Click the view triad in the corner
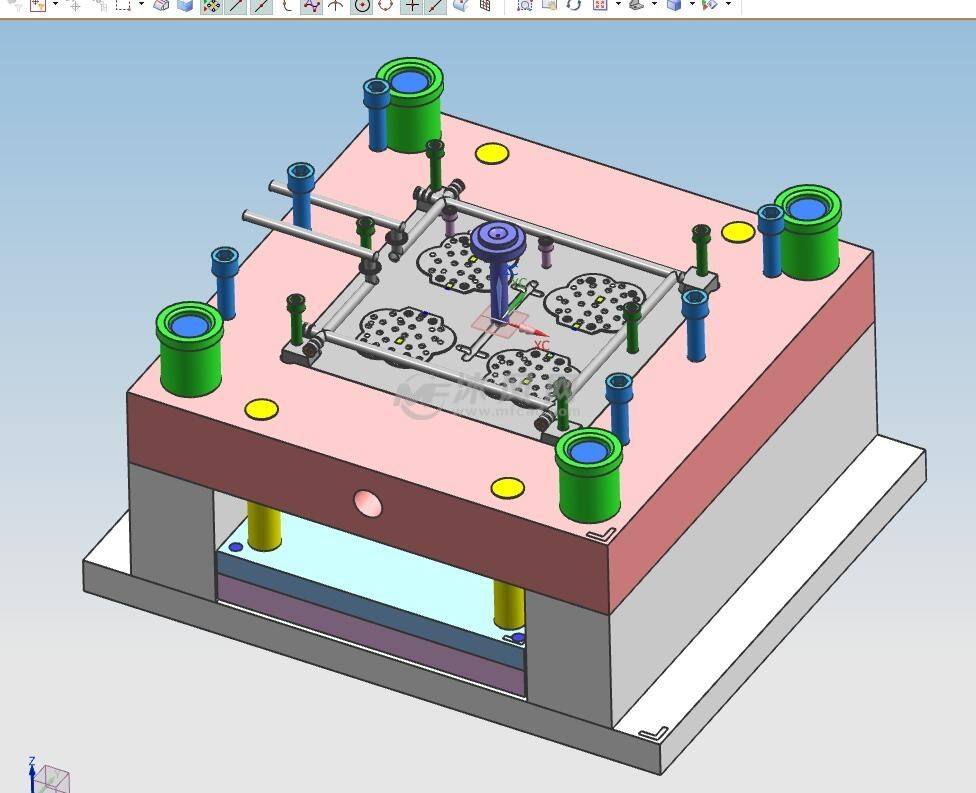The width and height of the screenshot is (976, 793). click(49, 775)
